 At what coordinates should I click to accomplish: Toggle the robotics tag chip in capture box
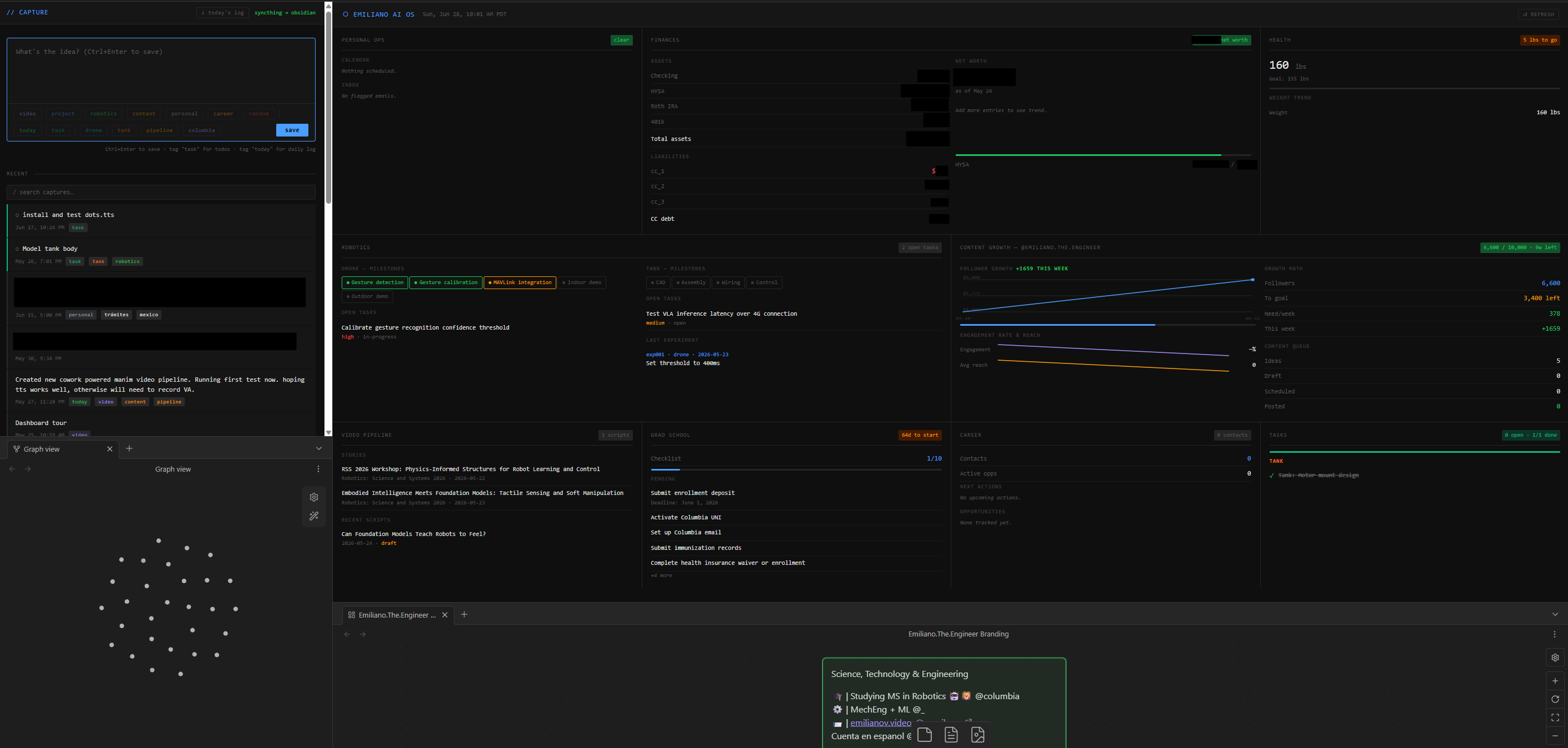tap(104, 113)
